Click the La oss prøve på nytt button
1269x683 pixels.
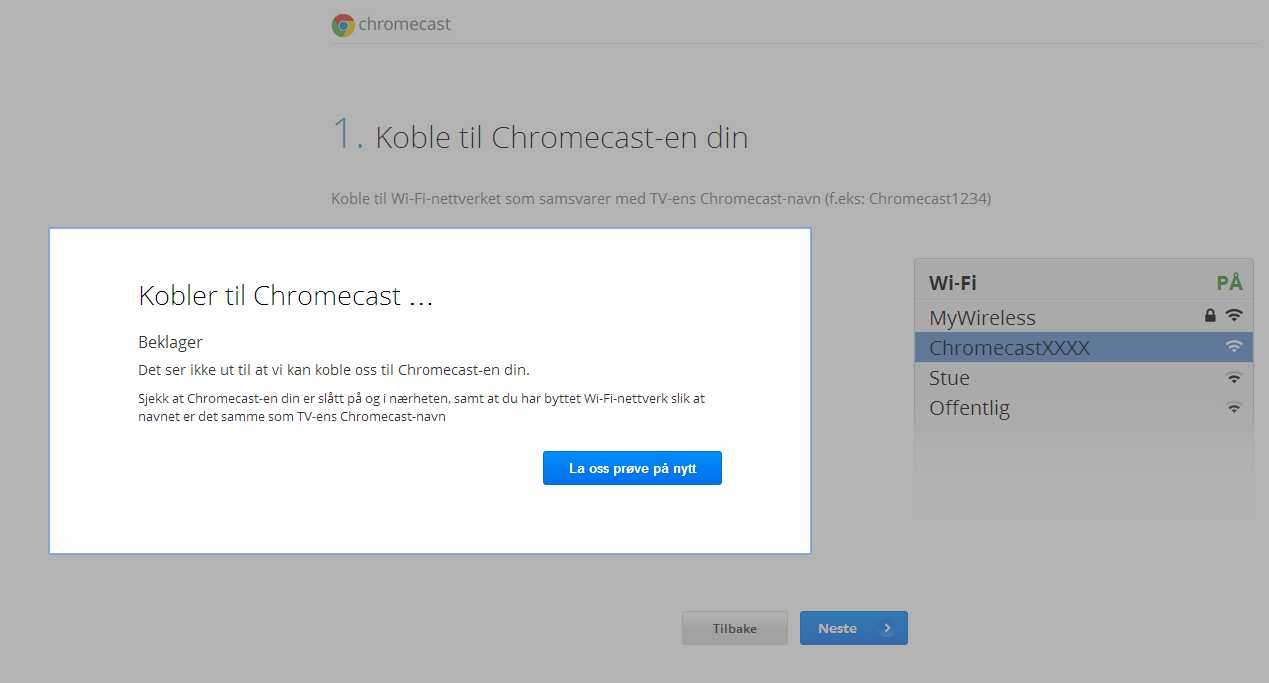point(632,468)
